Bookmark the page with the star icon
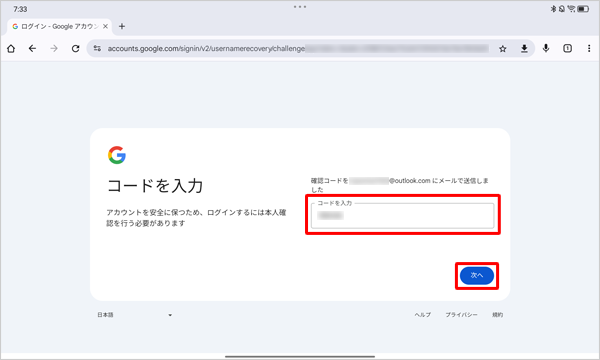Image resolution: width=600 pixels, height=360 pixels. [503, 49]
